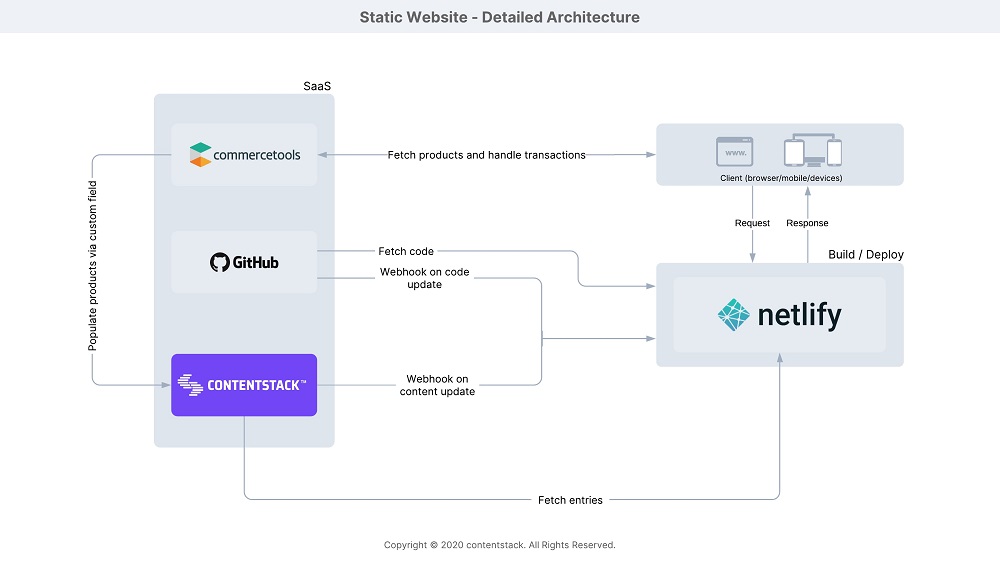Click the commercetools wordmark text
Image resolution: width=1000 pixels, height=562 pixels.
pos(256,155)
